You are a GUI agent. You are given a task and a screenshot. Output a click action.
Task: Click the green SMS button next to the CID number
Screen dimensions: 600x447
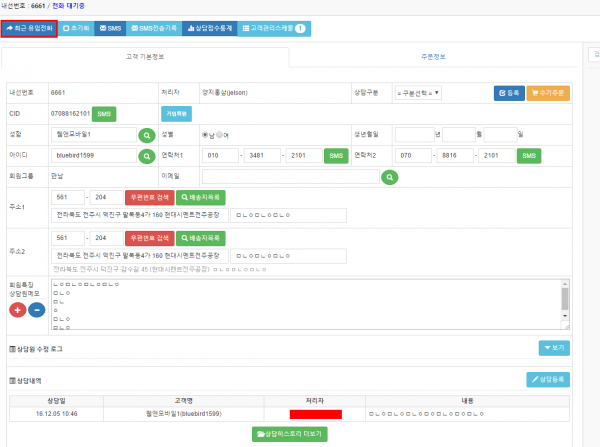[x=104, y=113]
